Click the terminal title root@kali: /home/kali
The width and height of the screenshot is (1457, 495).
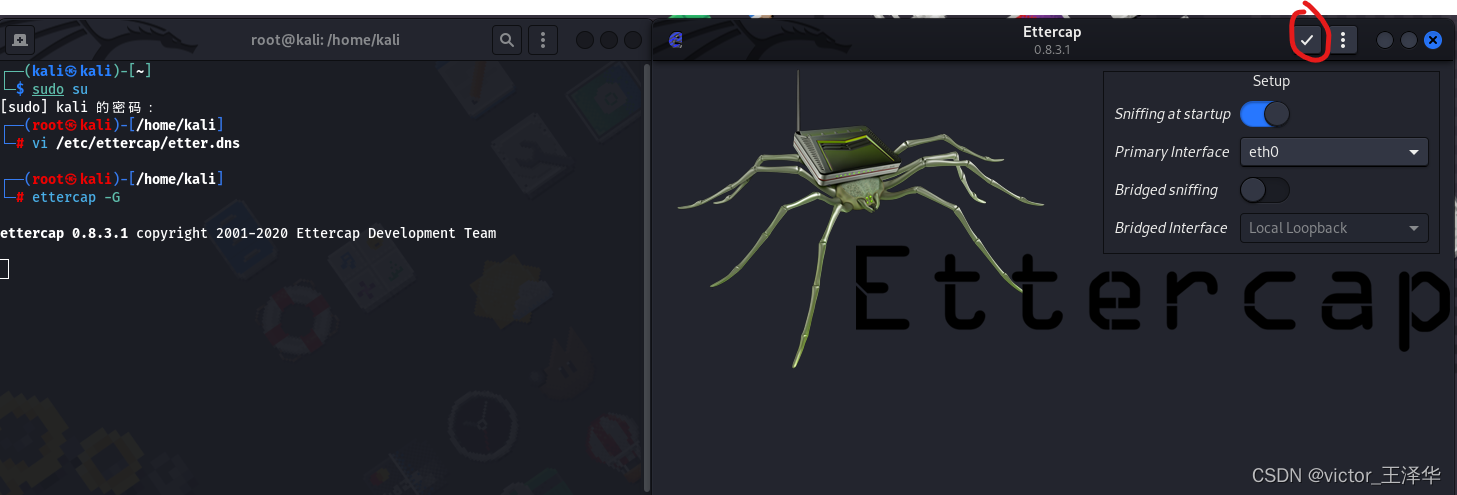click(x=325, y=40)
